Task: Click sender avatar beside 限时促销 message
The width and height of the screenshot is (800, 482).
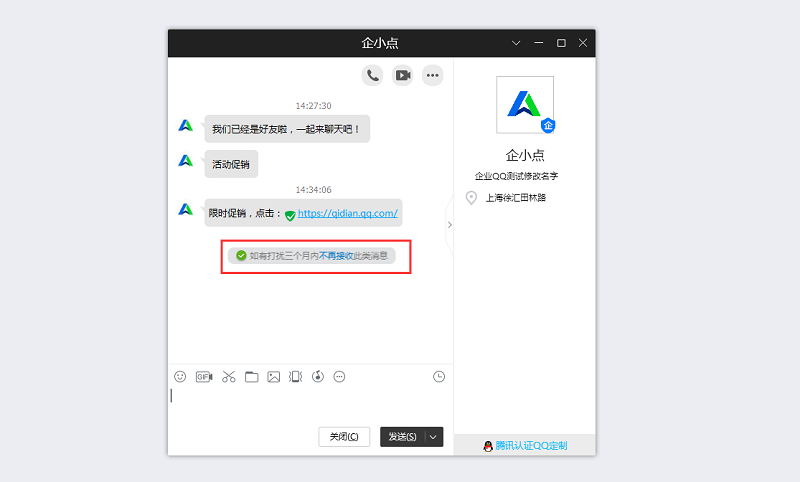Action: coord(186,209)
